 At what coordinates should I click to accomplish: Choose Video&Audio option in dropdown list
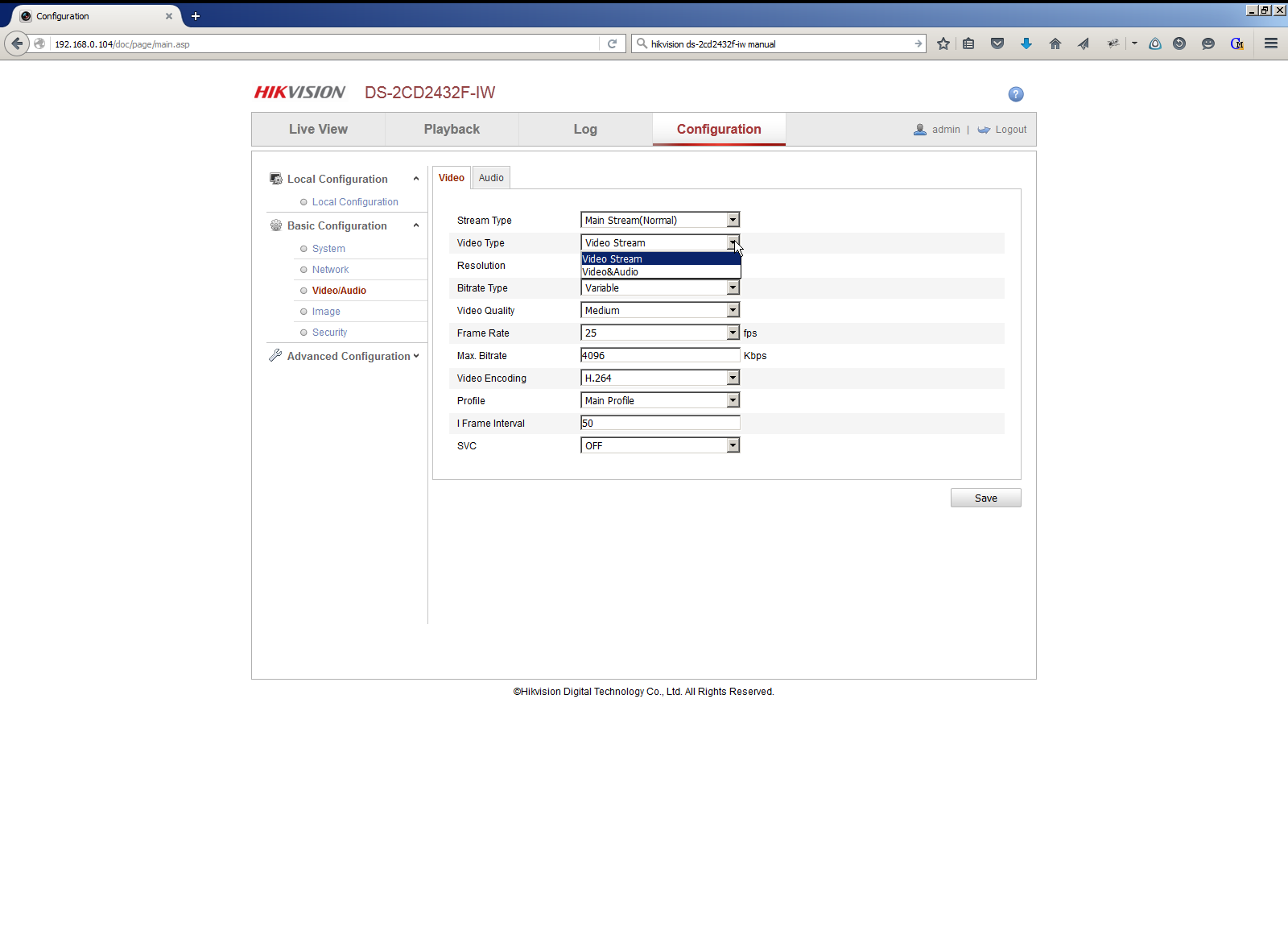(661, 272)
